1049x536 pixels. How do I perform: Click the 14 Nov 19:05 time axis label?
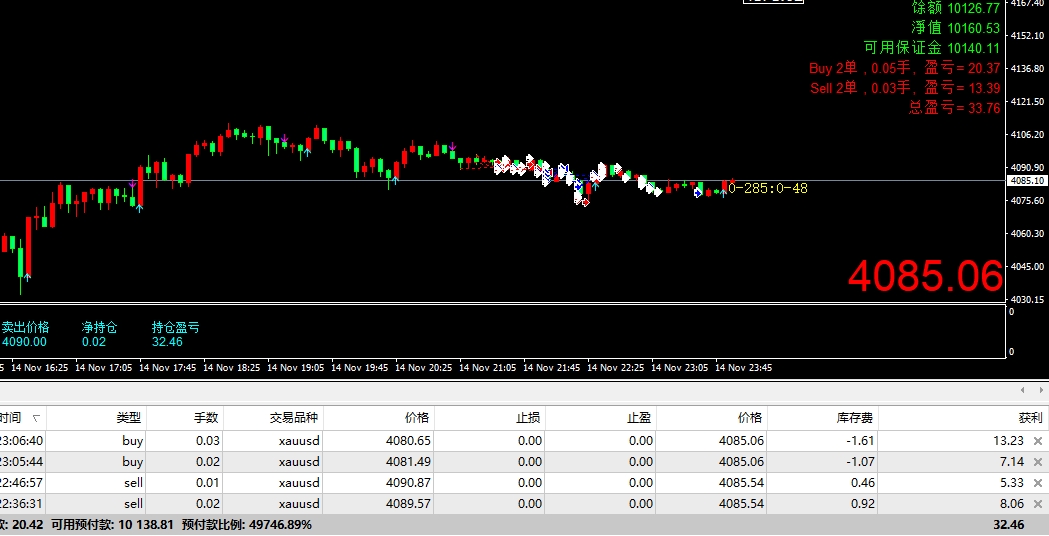pyautogui.click(x=296, y=367)
